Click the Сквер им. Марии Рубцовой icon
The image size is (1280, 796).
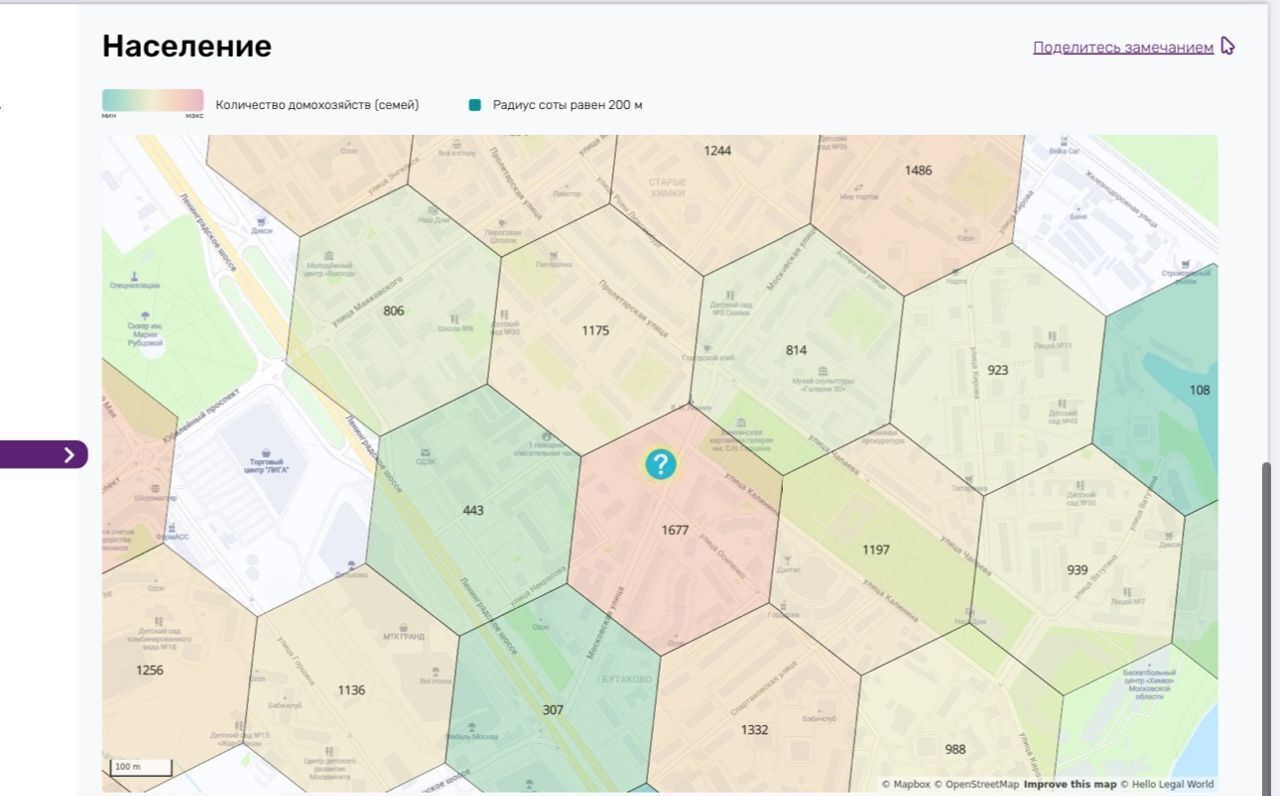click(x=145, y=316)
